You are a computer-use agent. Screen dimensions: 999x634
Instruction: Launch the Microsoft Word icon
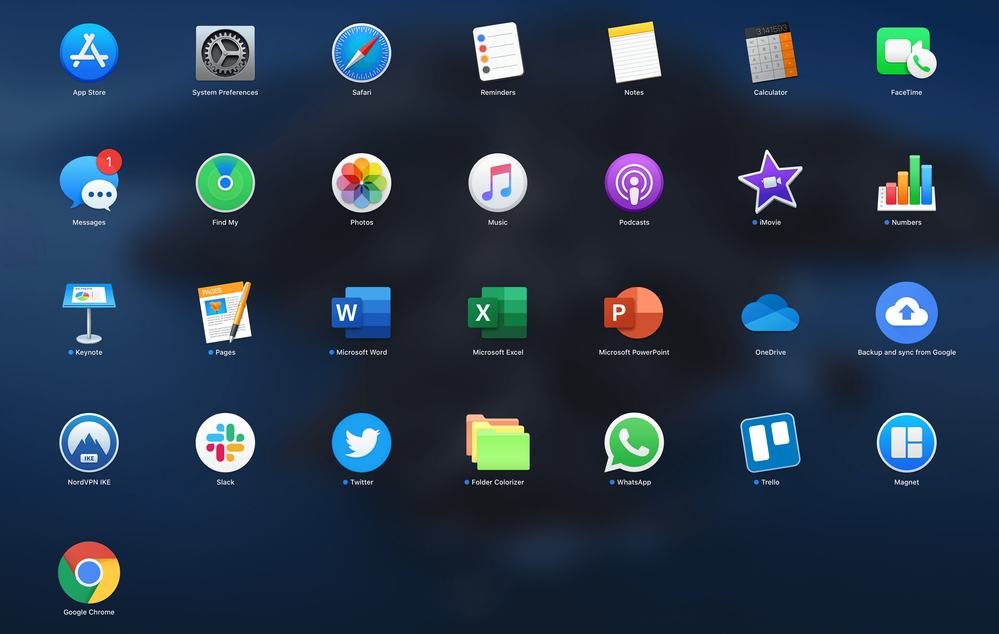pos(361,312)
